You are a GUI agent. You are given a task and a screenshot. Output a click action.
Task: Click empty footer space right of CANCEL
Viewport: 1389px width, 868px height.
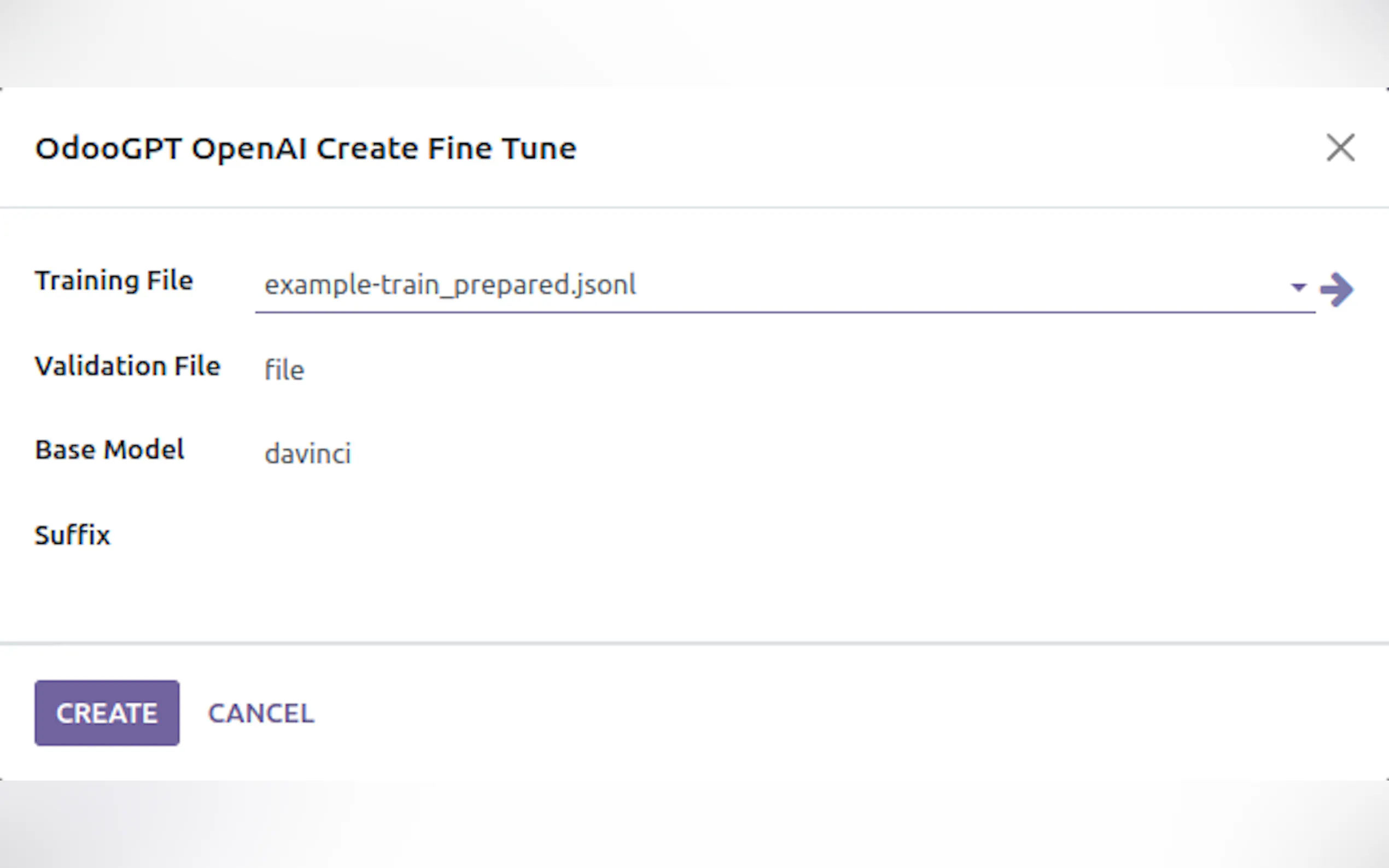(804, 713)
